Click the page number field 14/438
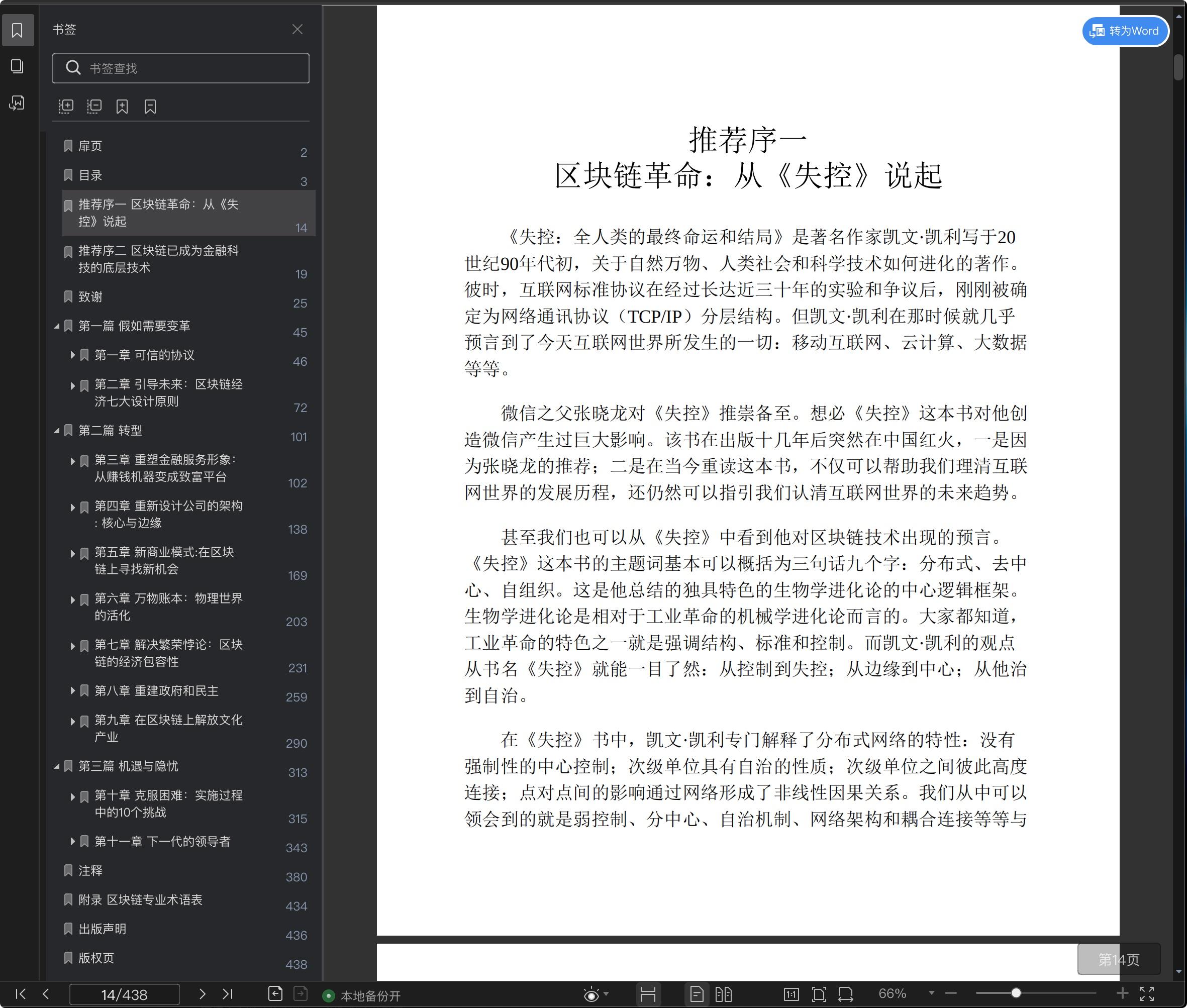Screen dimensions: 1187x1008 (x=125, y=995)
